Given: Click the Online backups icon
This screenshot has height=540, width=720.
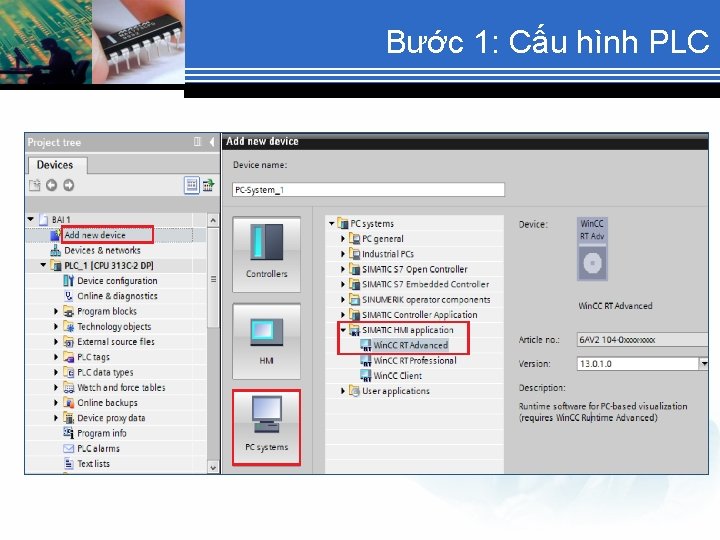Looking at the screenshot, I should (x=68, y=403).
